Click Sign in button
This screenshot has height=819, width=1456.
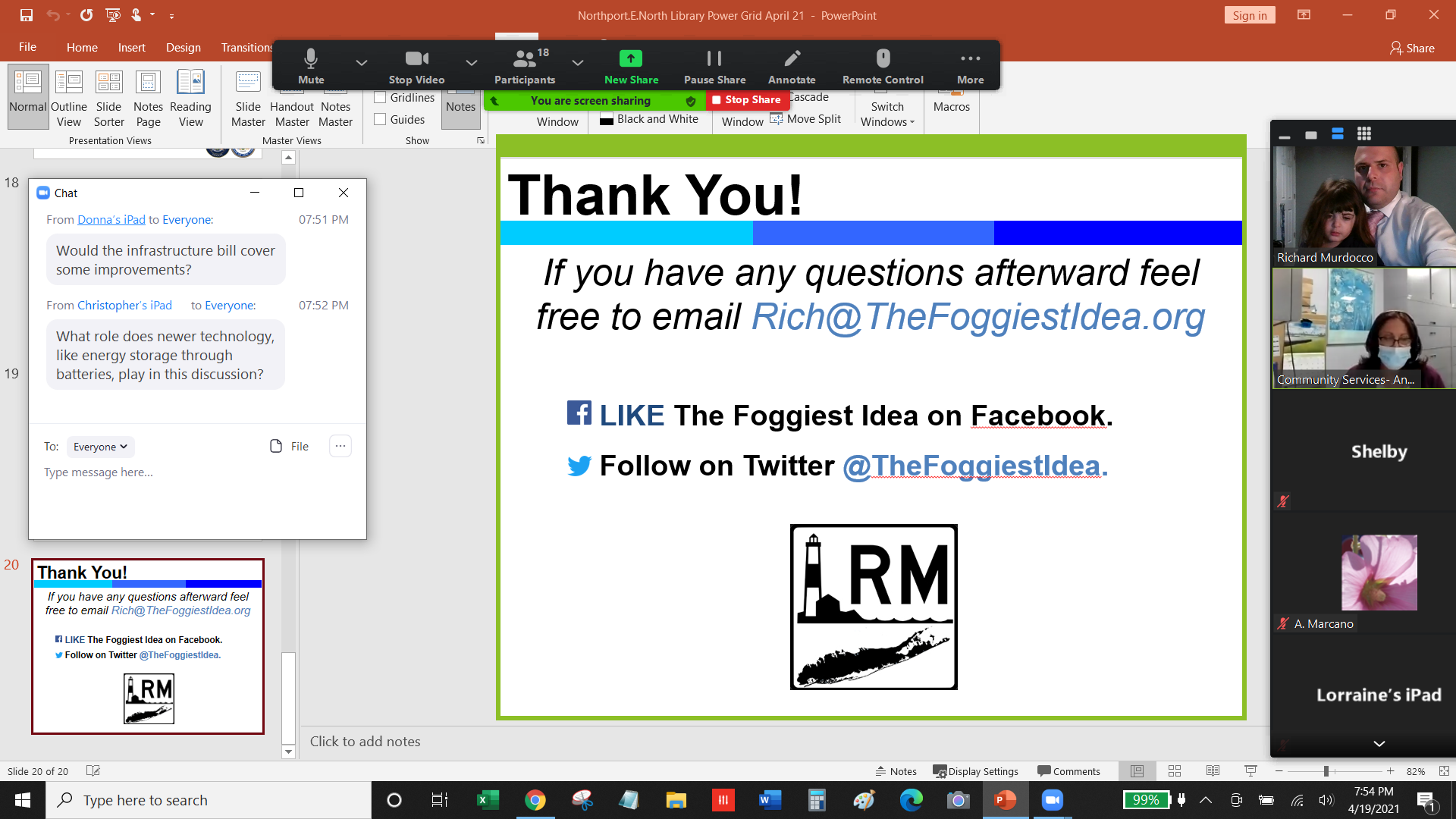(x=1250, y=15)
